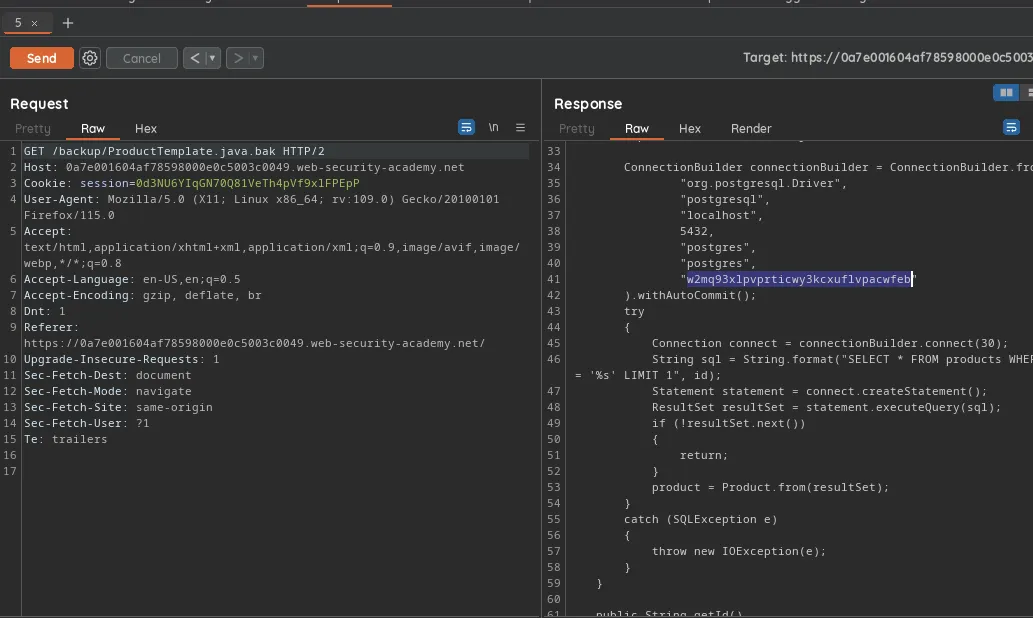Click the product = Product.from(resultSet) line

pyautogui.click(x=770, y=487)
